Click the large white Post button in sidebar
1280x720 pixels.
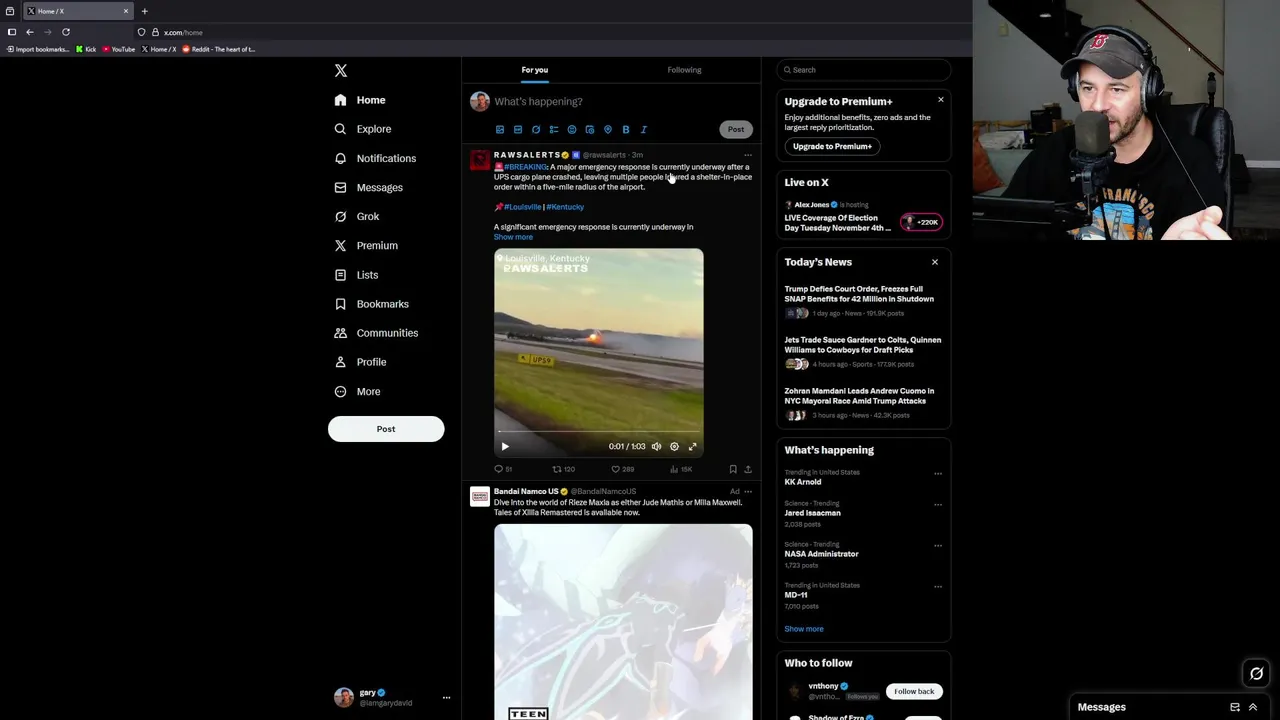[x=386, y=429]
